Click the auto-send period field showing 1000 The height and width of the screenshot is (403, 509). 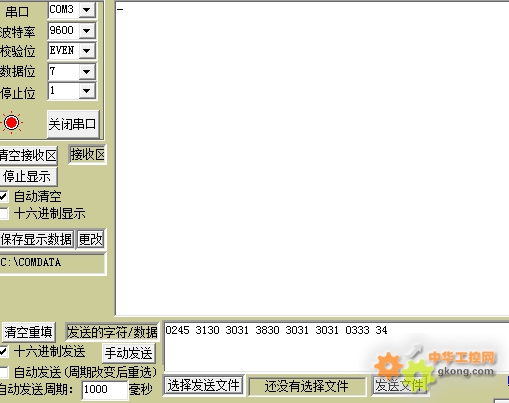105,389
